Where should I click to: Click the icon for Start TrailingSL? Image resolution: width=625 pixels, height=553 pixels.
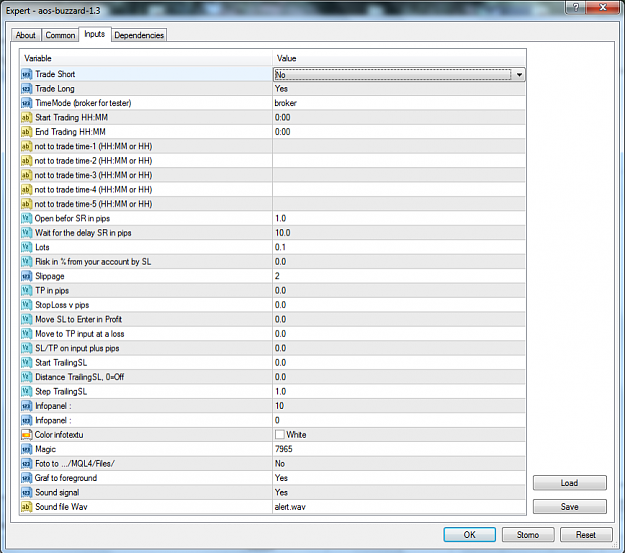pyautogui.click(x=26, y=362)
